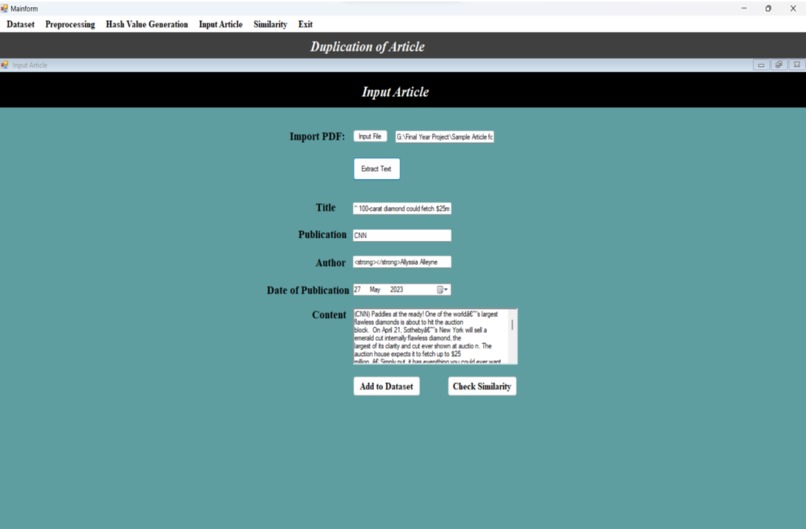Click into the Publication field containing CNN
The image size is (806, 529).
[x=402, y=235]
